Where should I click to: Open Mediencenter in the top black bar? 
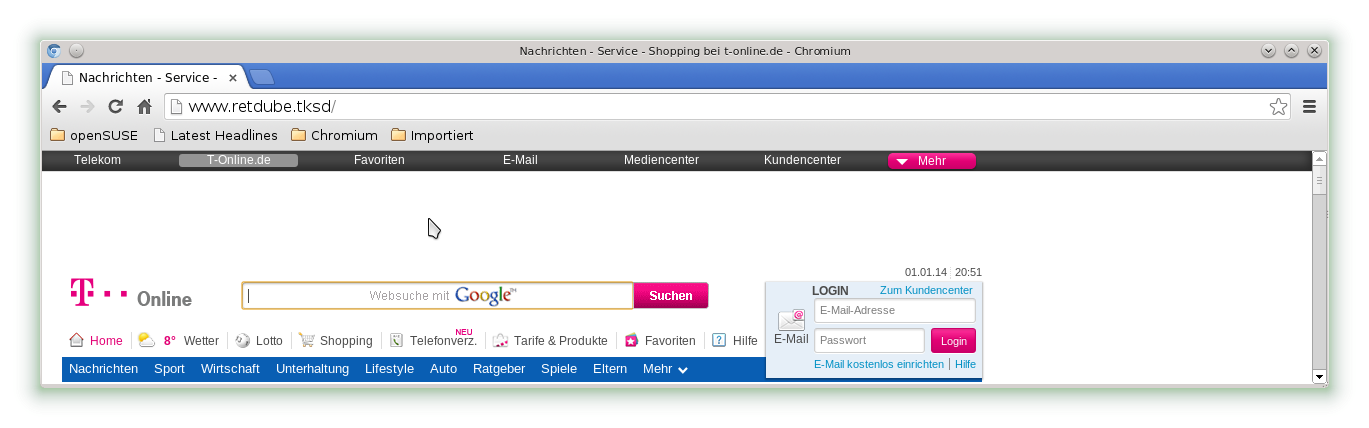pos(661,160)
